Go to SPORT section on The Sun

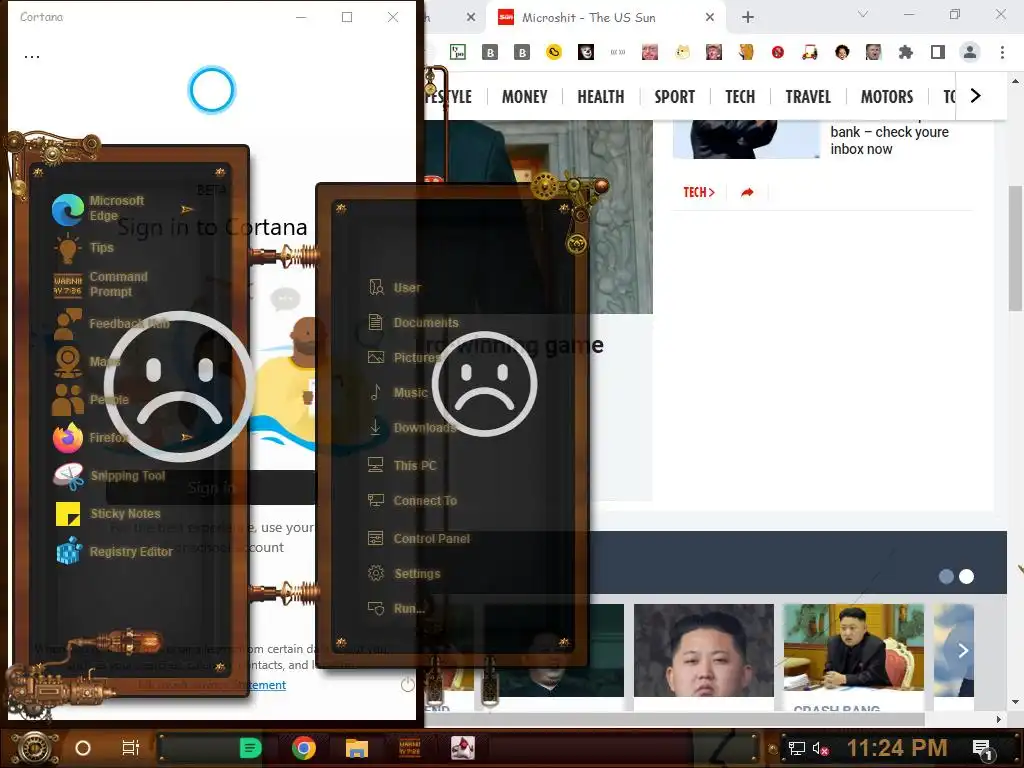pos(675,97)
